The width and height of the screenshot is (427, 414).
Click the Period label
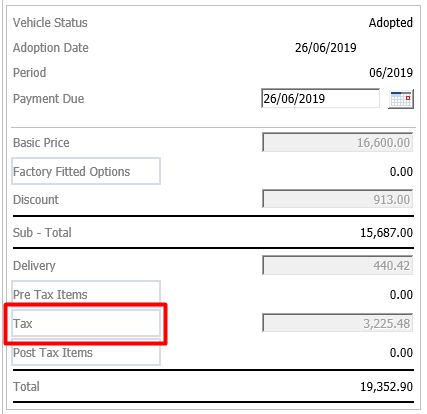(29, 72)
